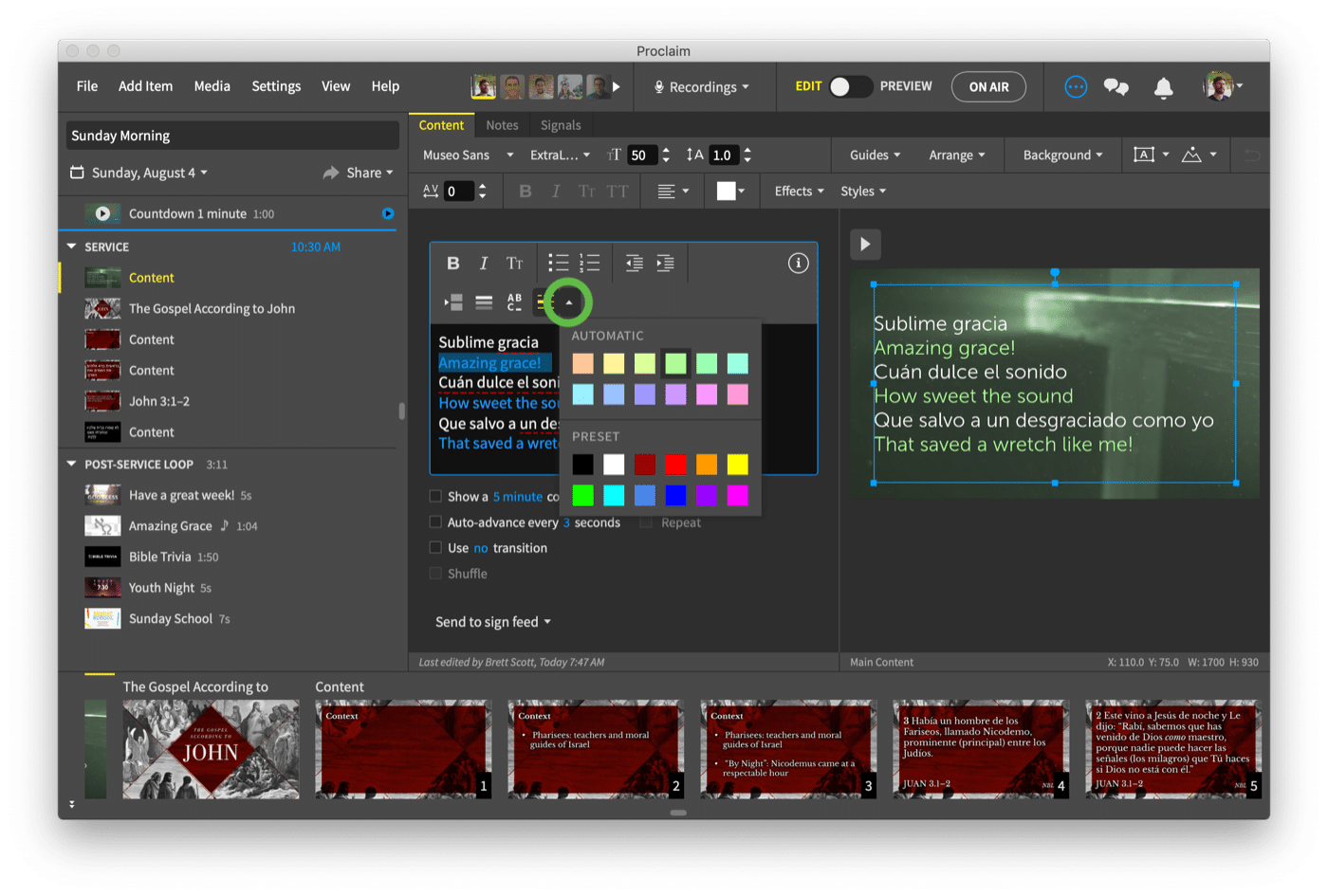Open the more options ellipsis icon
1328x896 pixels.
[x=1076, y=86]
